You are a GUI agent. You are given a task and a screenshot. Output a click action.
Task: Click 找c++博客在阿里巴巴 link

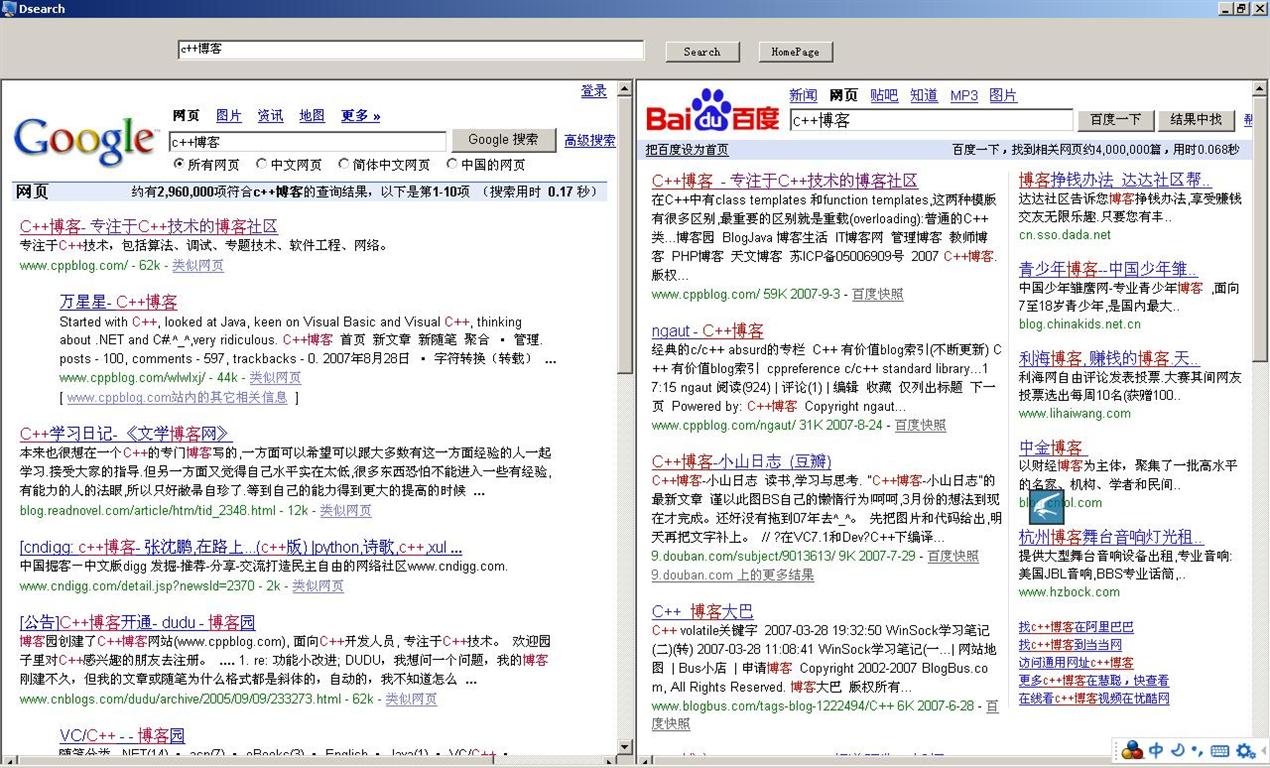point(1076,627)
